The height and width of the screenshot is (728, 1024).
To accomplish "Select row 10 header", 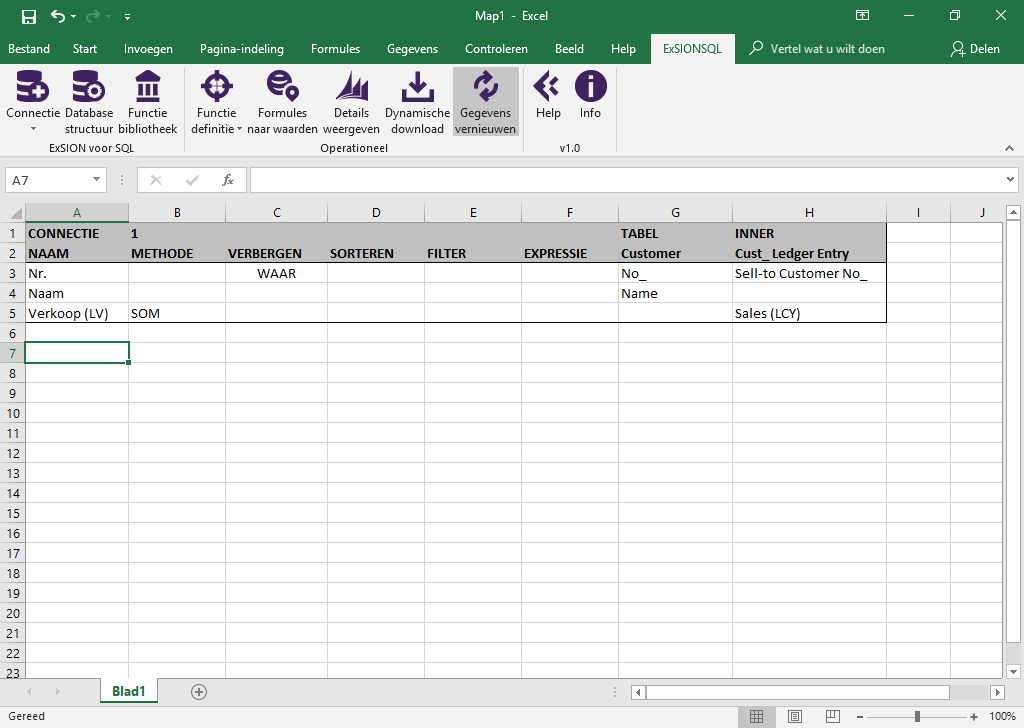I will point(12,413).
